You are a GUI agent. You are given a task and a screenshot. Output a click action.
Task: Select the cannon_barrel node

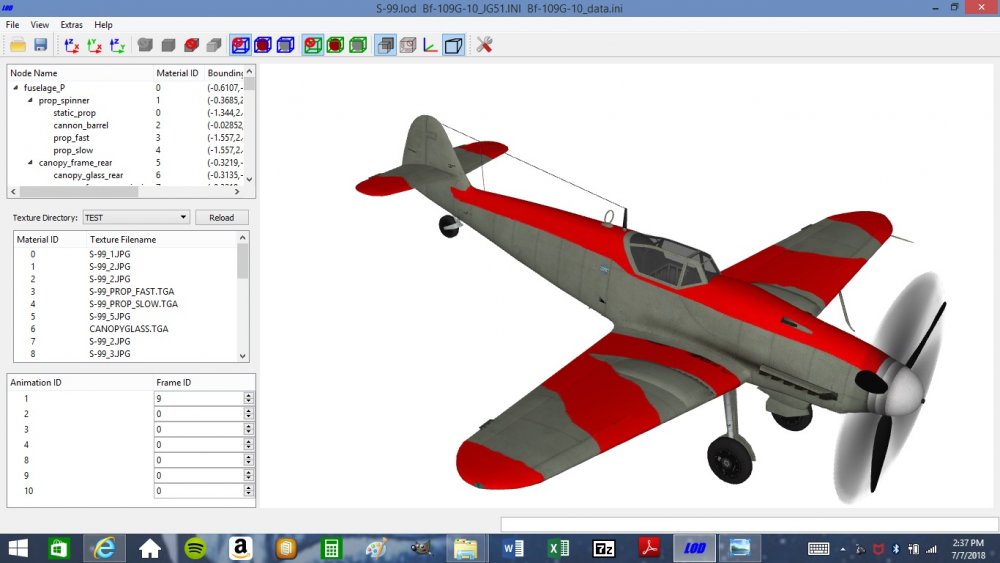tap(81, 125)
